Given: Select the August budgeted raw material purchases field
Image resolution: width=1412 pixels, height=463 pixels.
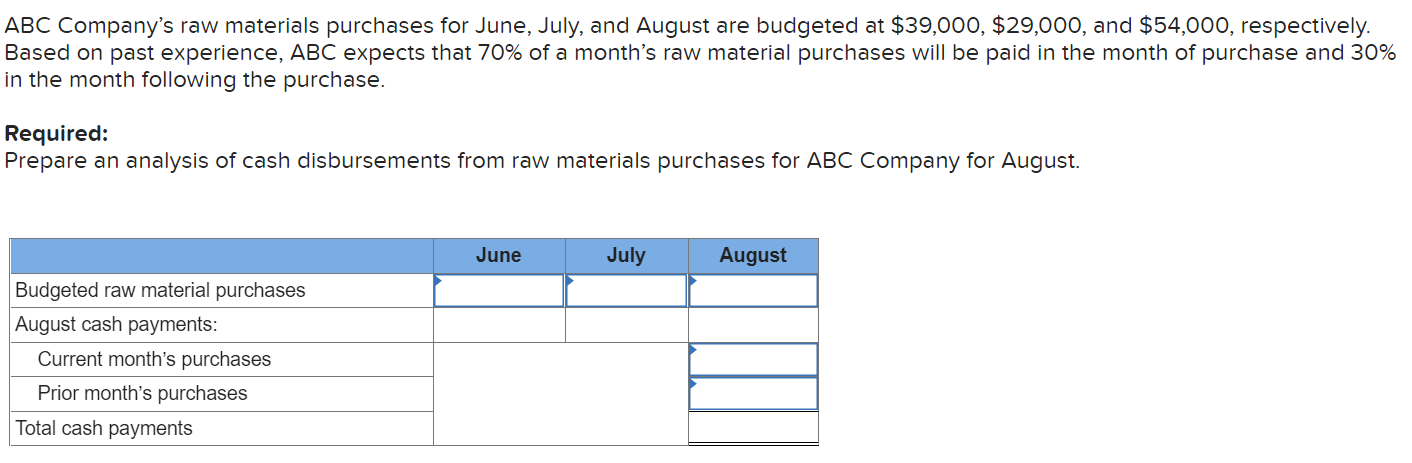Looking at the screenshot, I should (753, 290).
